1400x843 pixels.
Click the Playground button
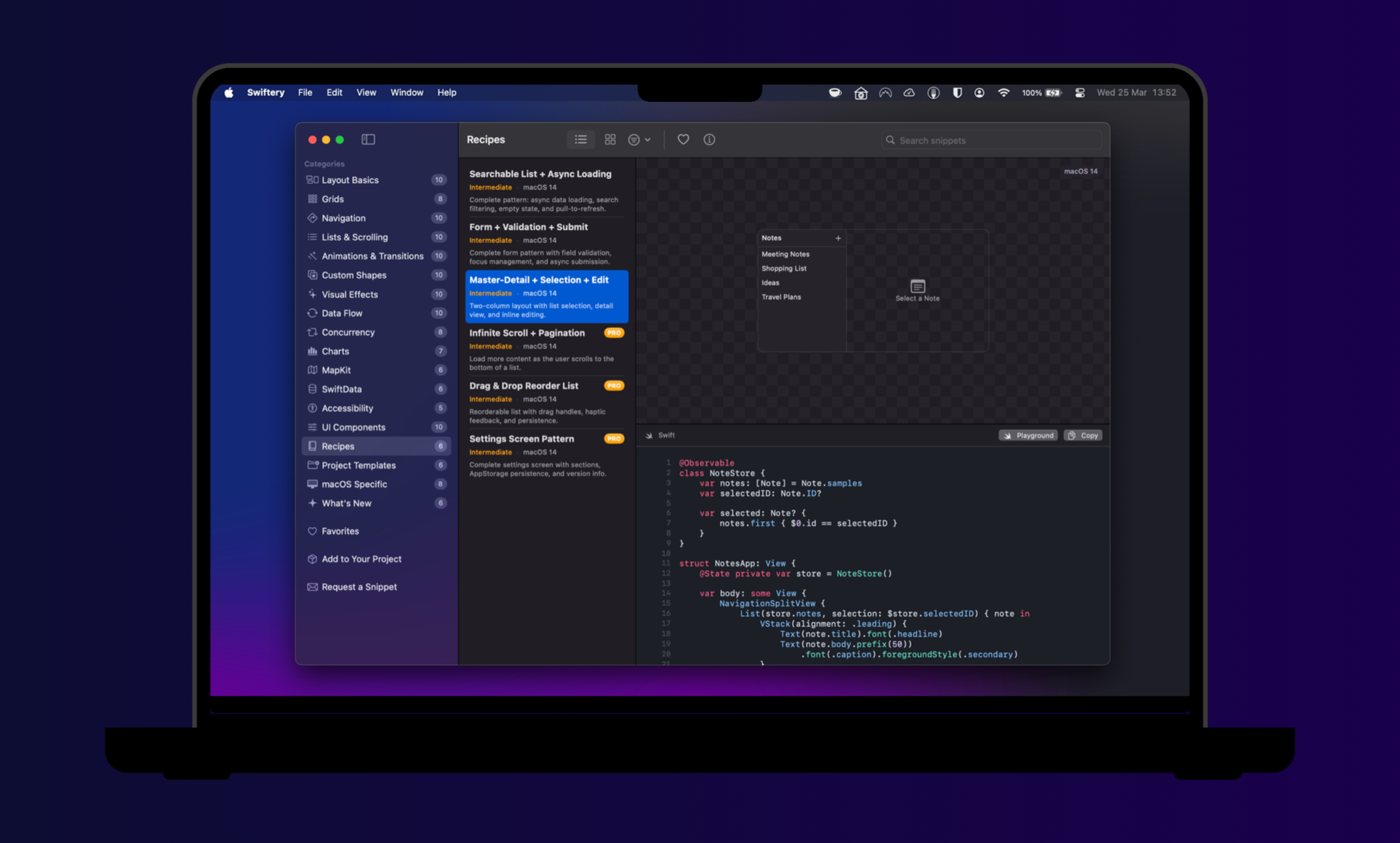tap(1028, 435)
